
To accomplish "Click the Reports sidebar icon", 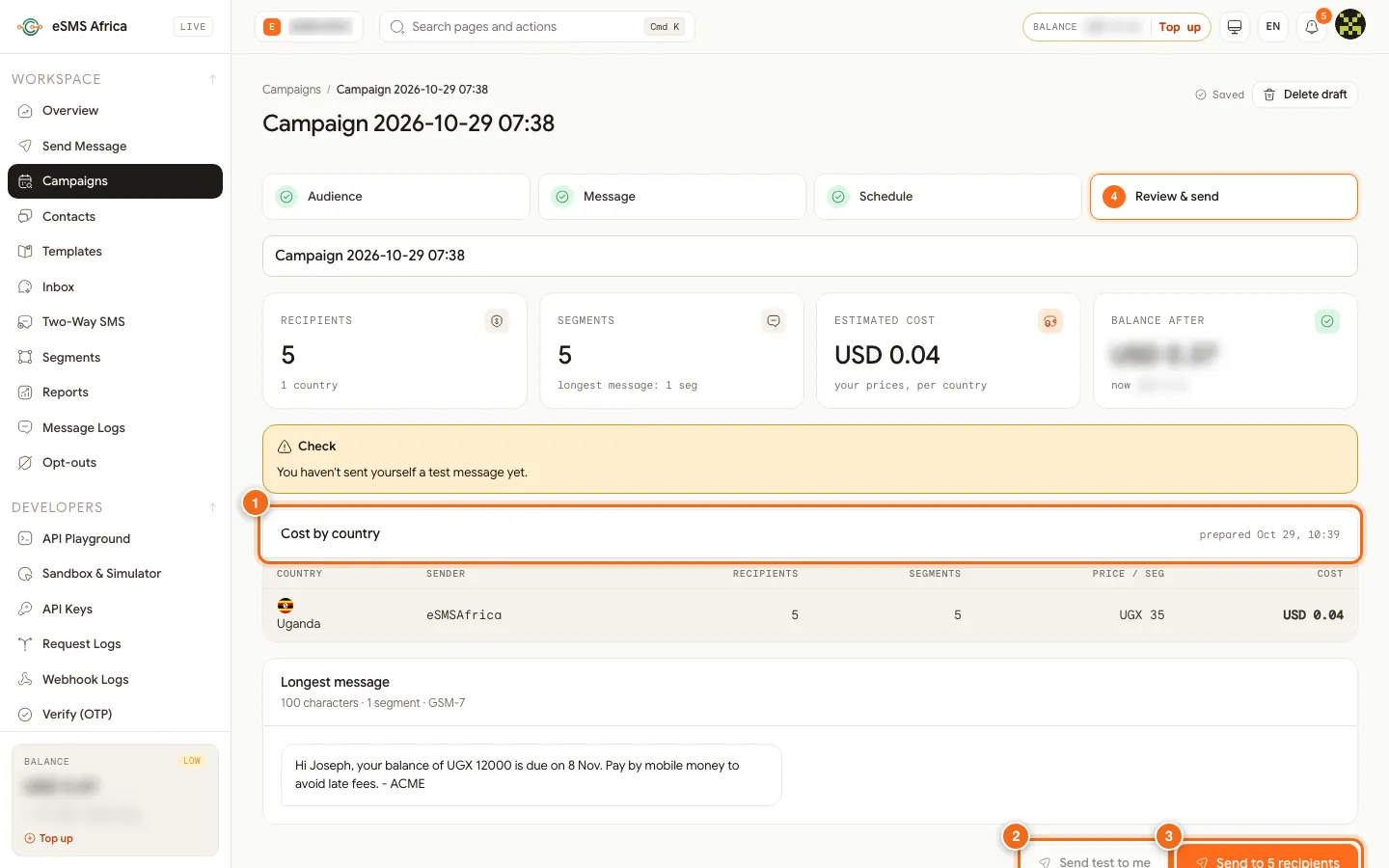I will pos(25,393).
